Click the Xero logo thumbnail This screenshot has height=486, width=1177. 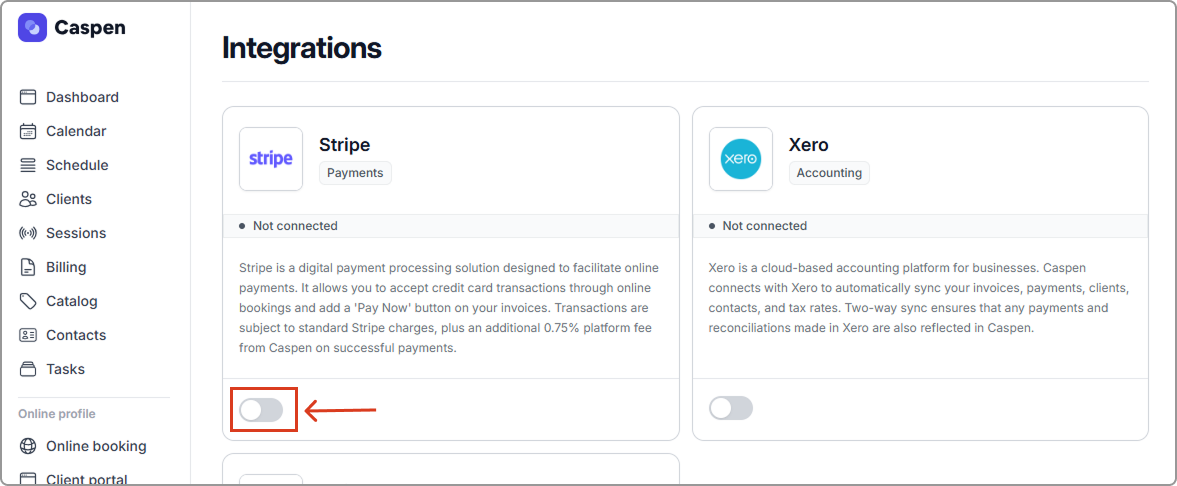(x=741, y=159)
